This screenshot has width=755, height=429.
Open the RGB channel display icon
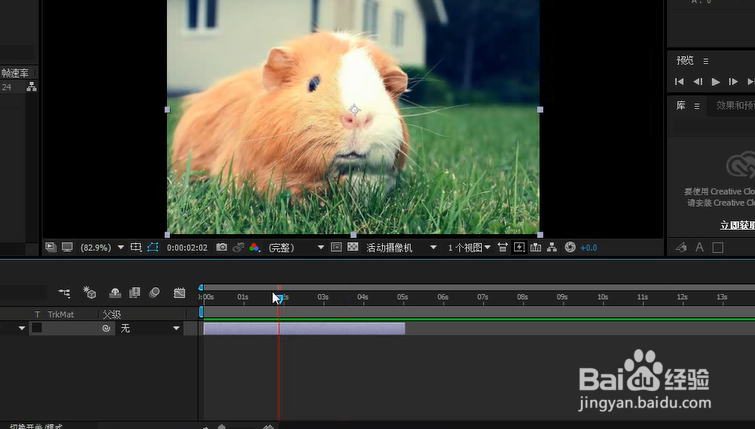tap(255, 247)
